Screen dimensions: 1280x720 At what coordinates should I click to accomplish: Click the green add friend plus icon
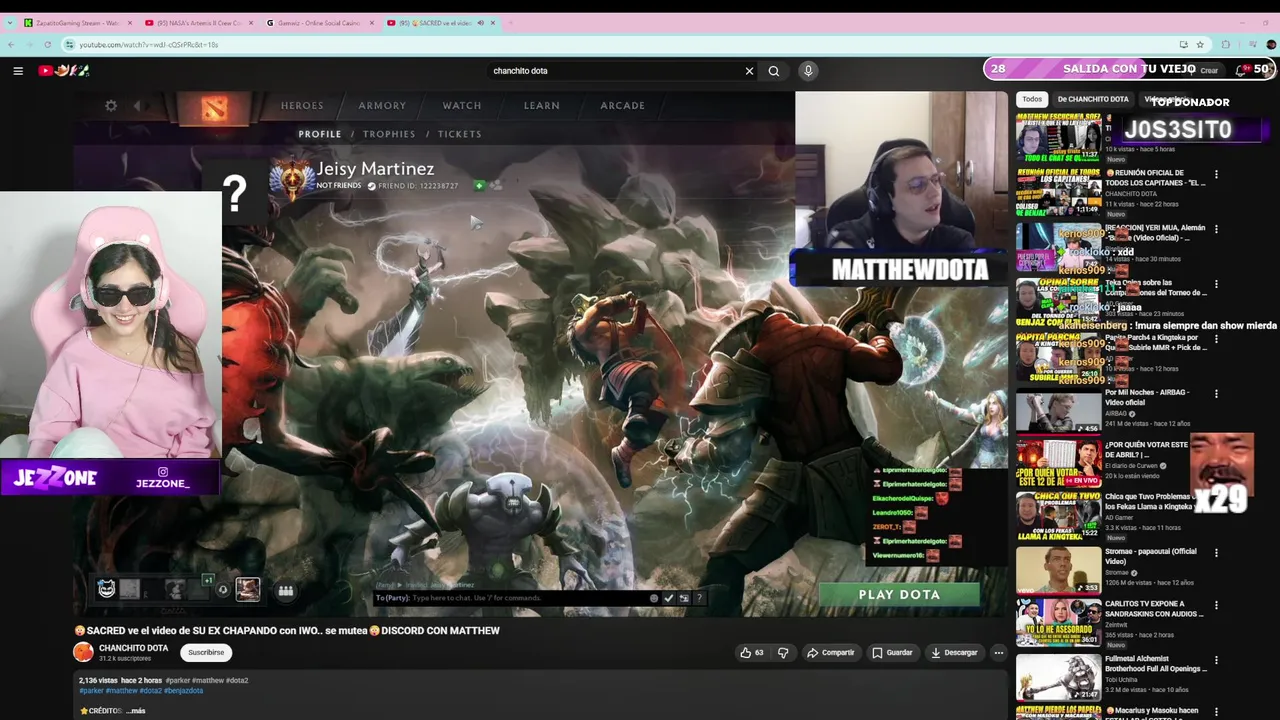click(x=479, y=185)
